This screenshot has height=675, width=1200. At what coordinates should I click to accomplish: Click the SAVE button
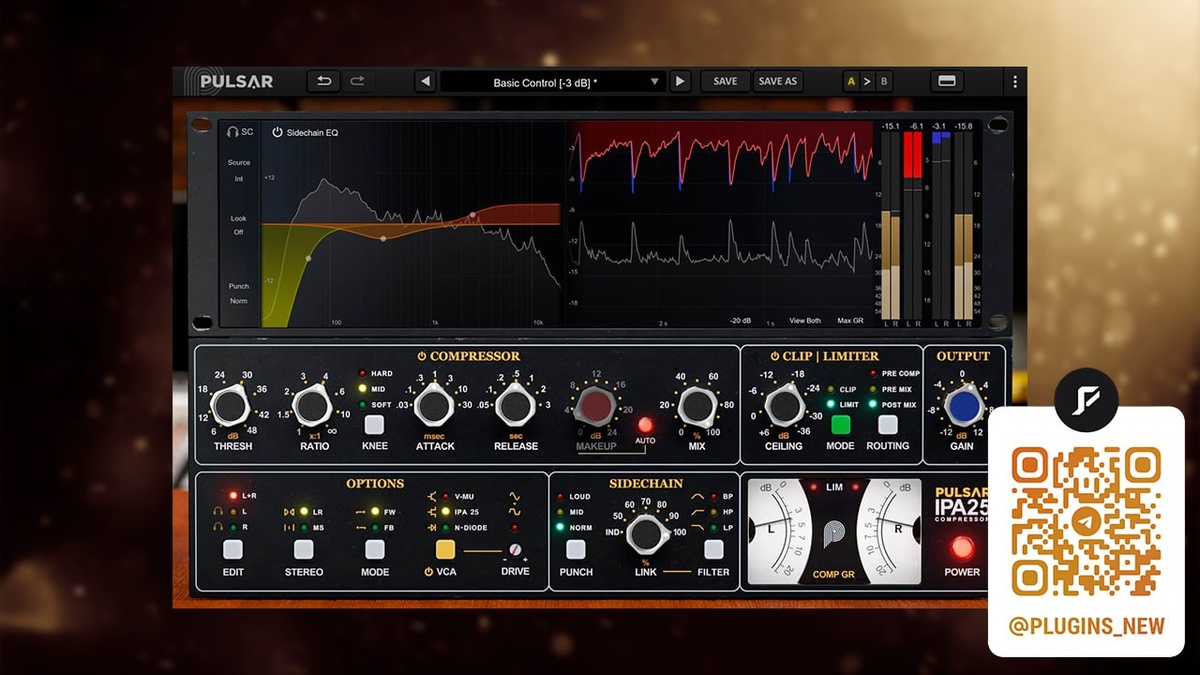coord(725,82)
